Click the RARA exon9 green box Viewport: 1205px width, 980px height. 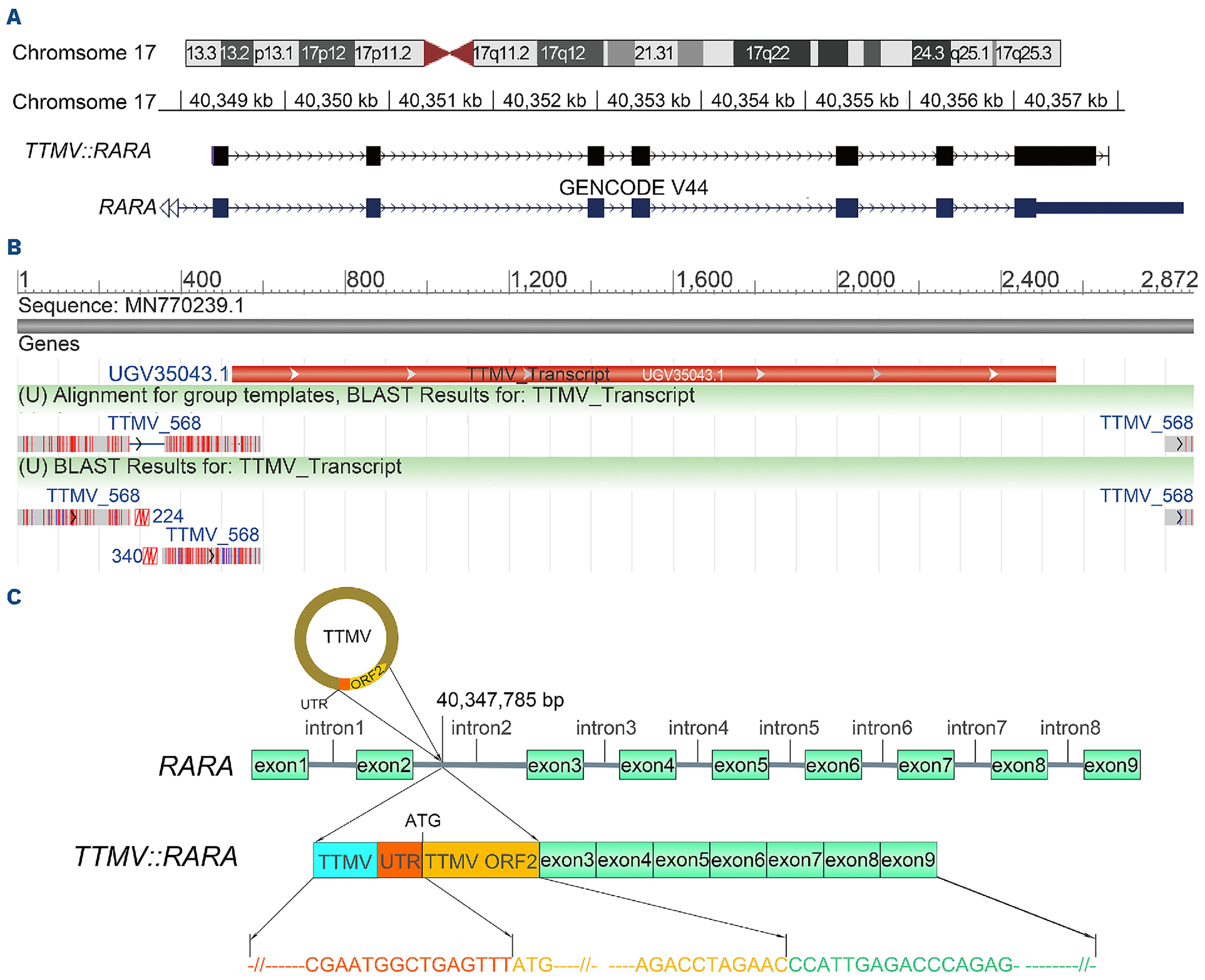pos(1111,765)
